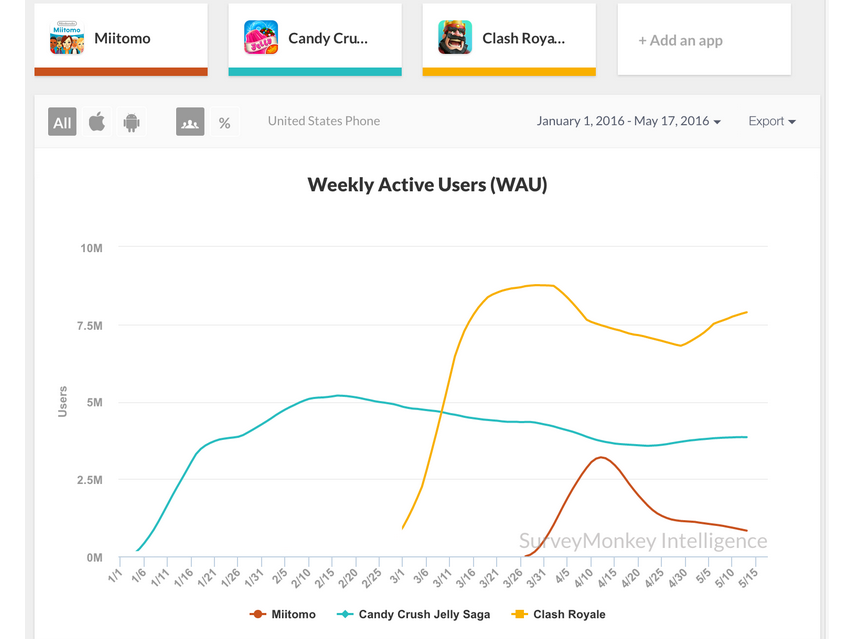
Task: Click the Miitomo app icon
Action: 66,38
